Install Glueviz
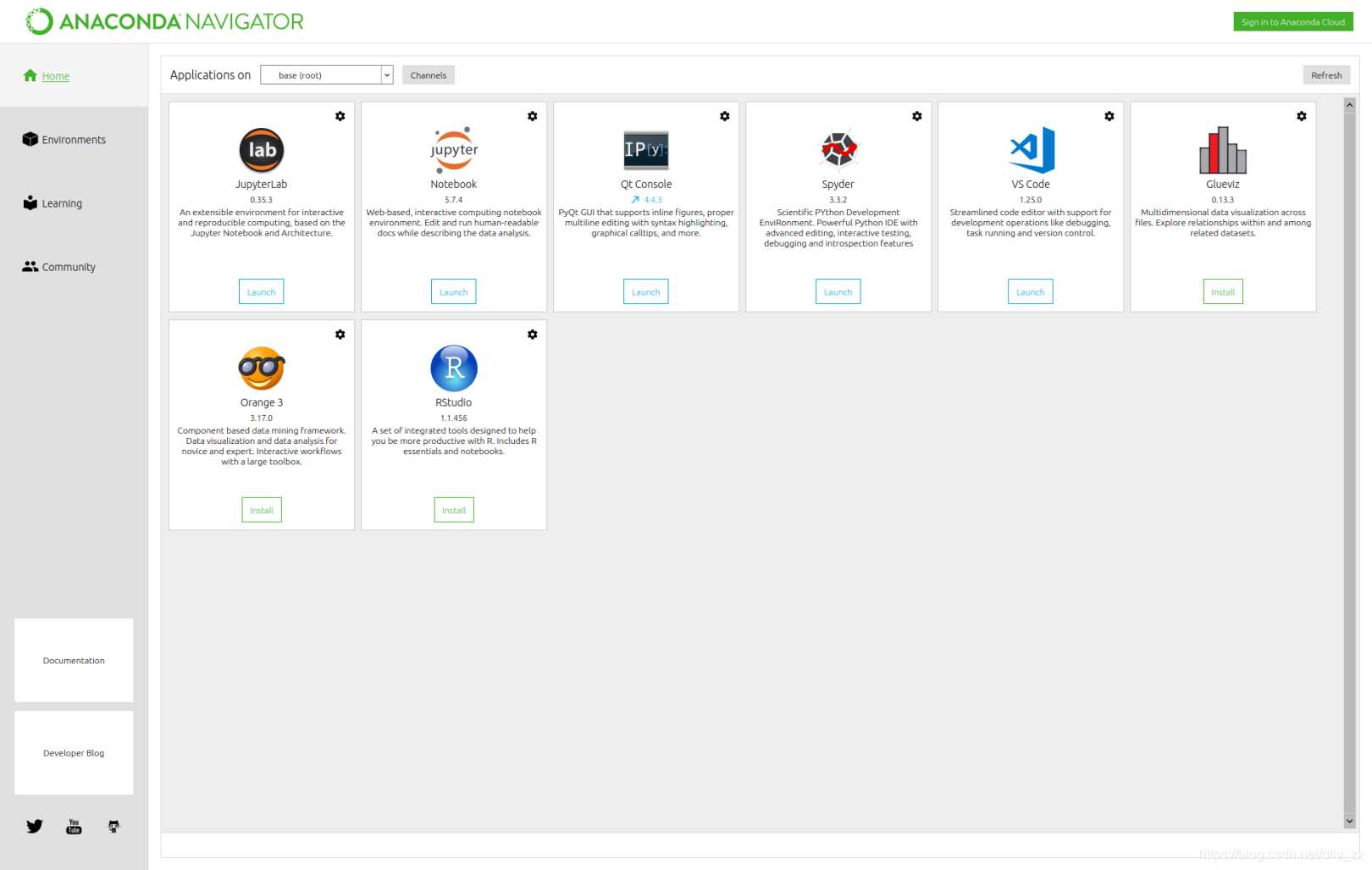Screen dimensions: 1372x870 point(1223,291)
